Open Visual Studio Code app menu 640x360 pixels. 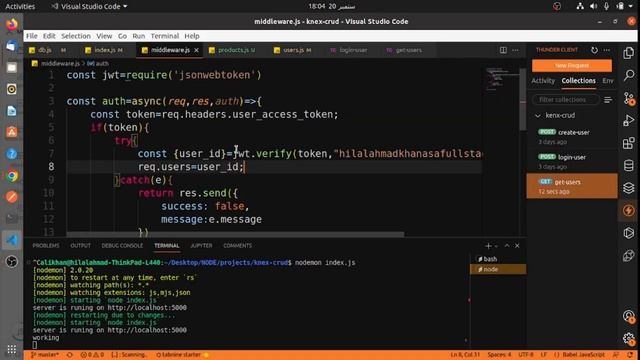click(89, 7)
